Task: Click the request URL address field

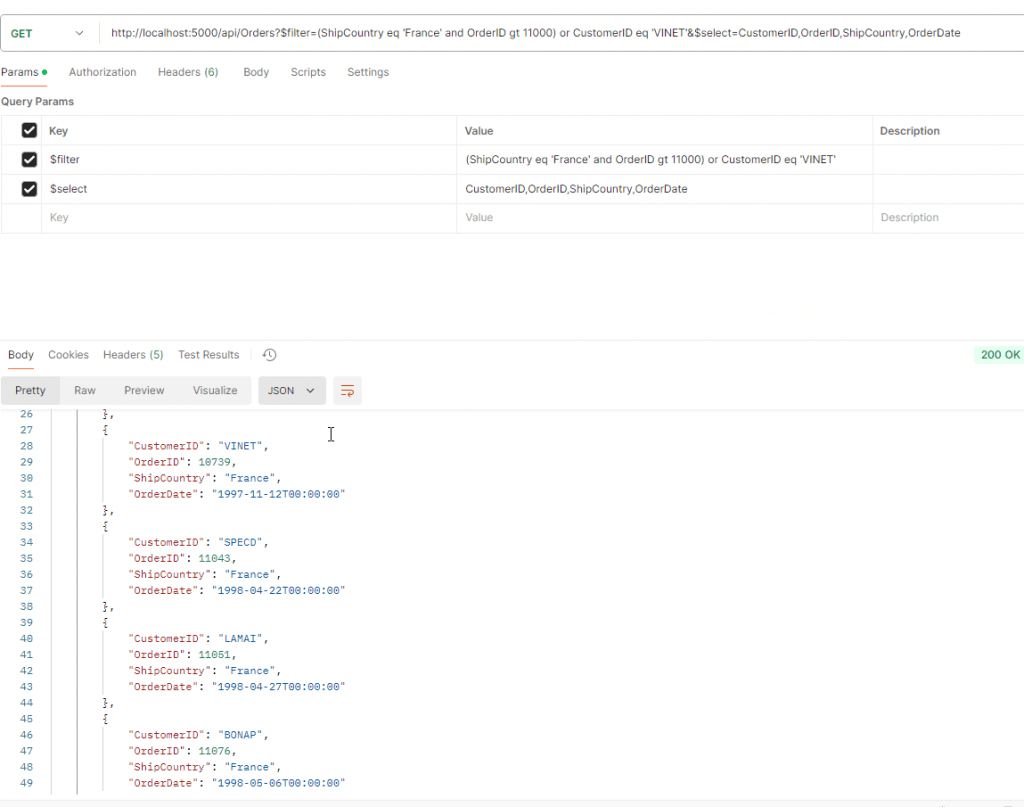Action: (535, 33)
